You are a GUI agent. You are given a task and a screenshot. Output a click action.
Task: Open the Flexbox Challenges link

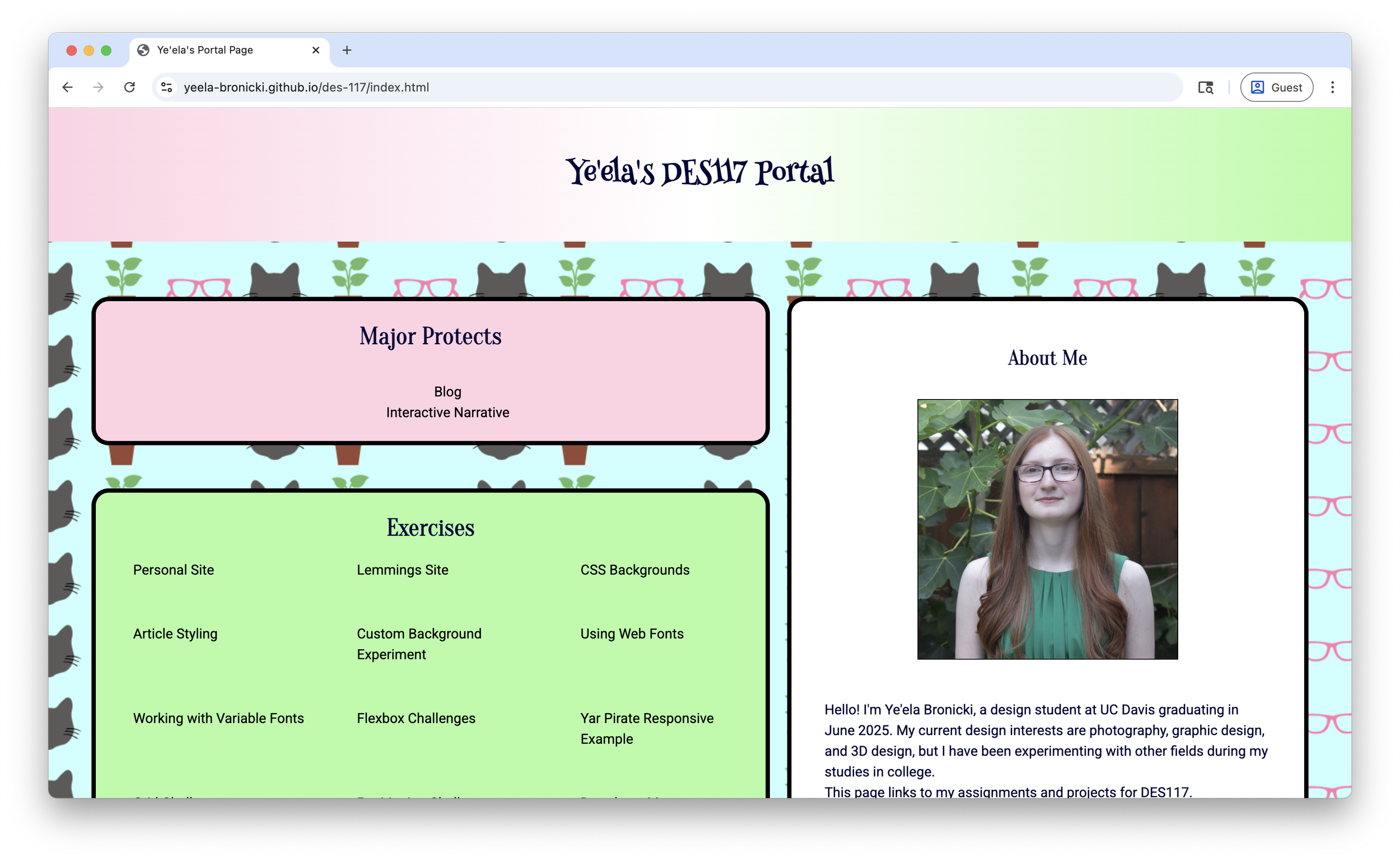pyautogui.click(x=416, y=718)
